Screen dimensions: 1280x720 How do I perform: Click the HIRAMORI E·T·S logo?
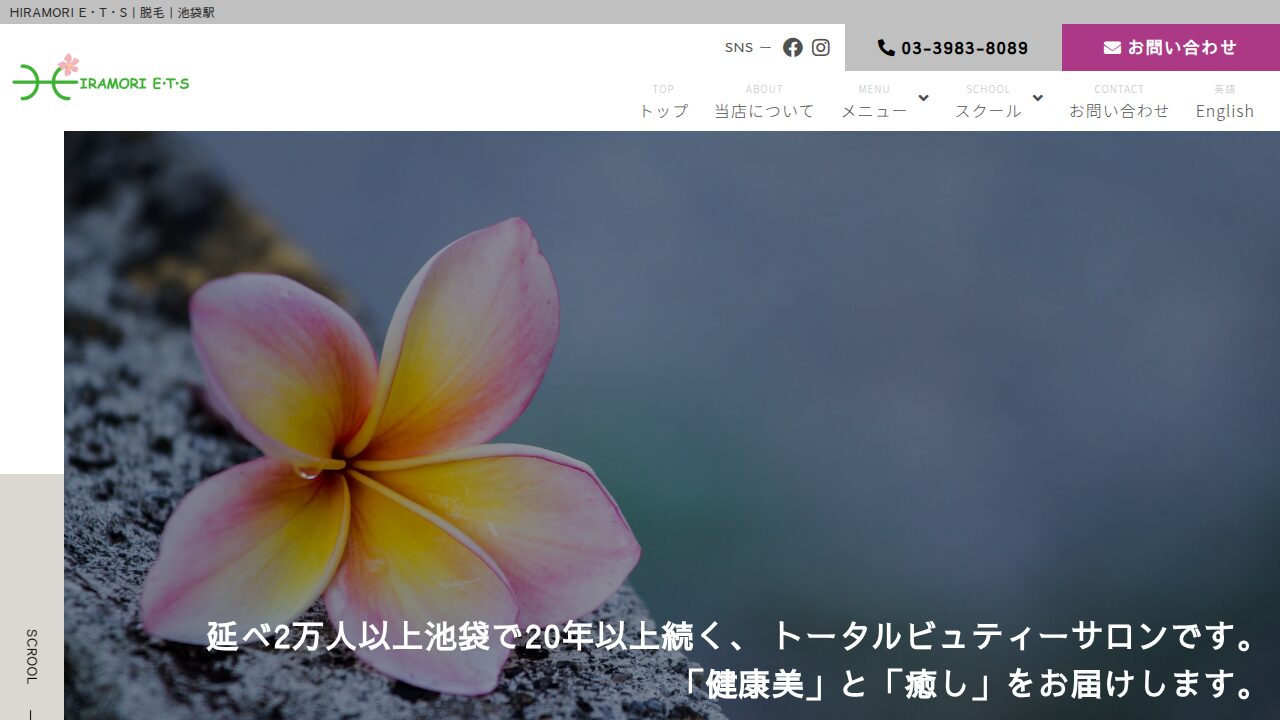click(101, 79)
